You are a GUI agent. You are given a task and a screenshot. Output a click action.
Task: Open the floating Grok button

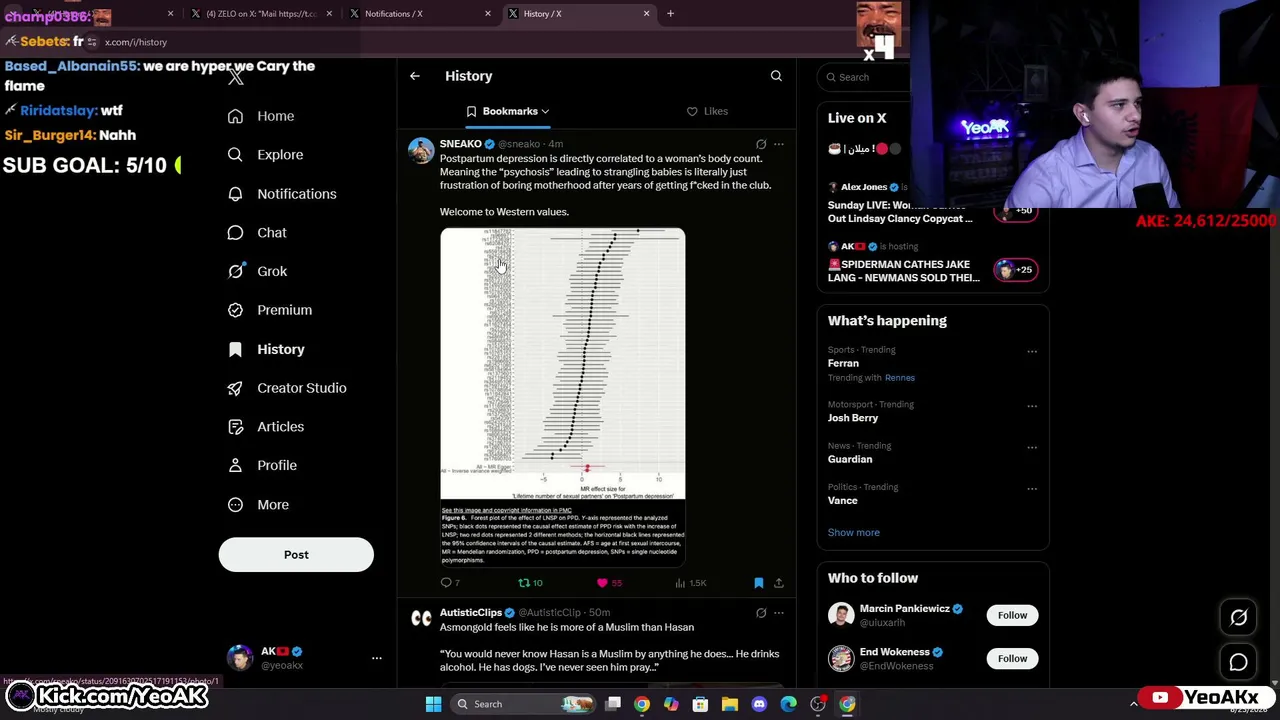tap(1238, 618)
